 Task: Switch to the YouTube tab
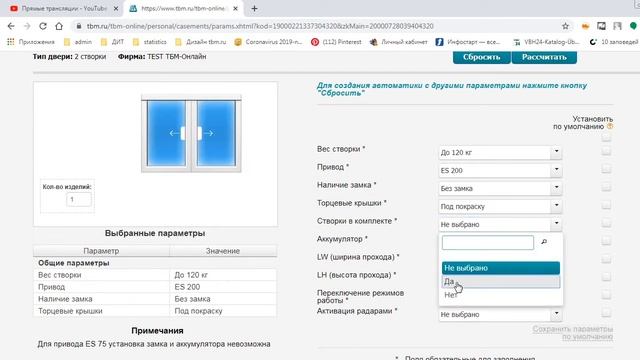tap(63, 8)
